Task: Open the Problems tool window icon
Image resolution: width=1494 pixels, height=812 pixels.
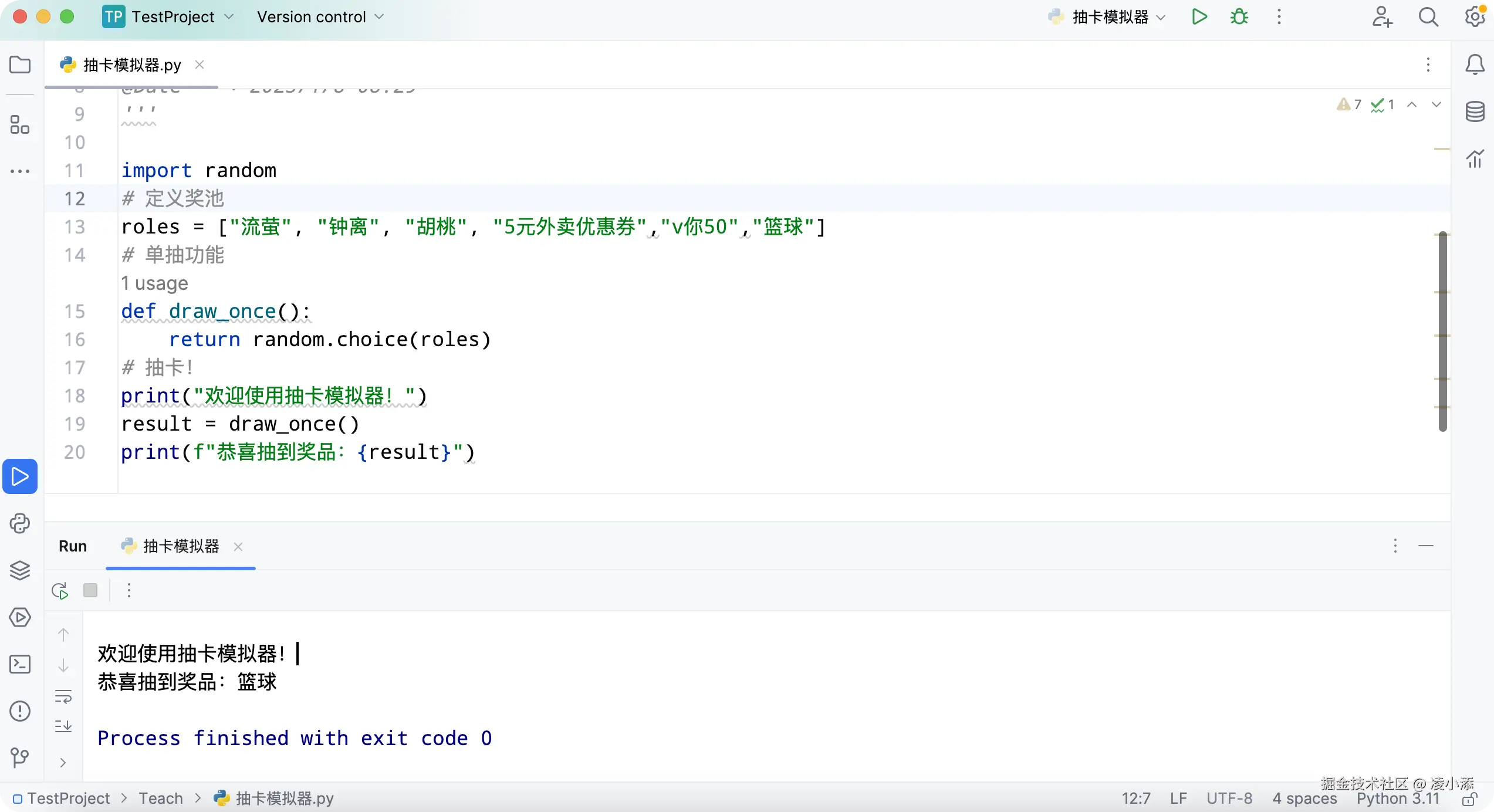Action: 20,711
